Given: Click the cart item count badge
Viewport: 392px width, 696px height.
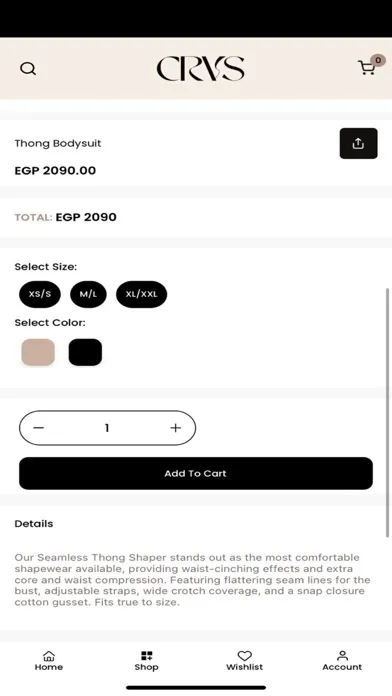Looking at the screenshot, I should (378, 60).
